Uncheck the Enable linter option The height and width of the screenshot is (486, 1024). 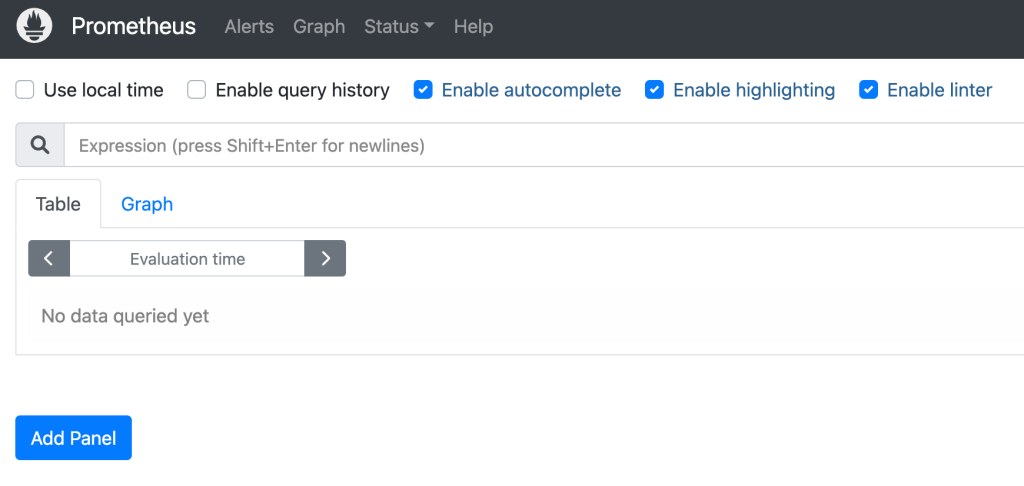869,90
